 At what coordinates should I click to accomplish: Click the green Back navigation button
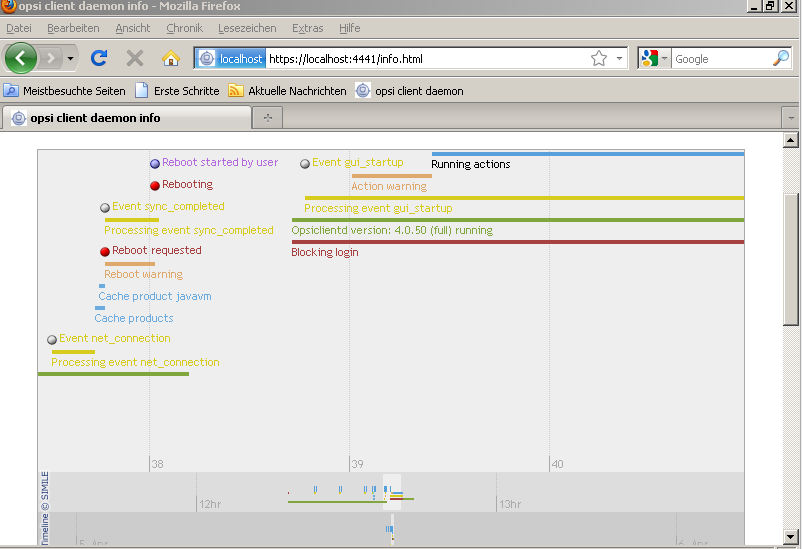[x=20, y=58]
